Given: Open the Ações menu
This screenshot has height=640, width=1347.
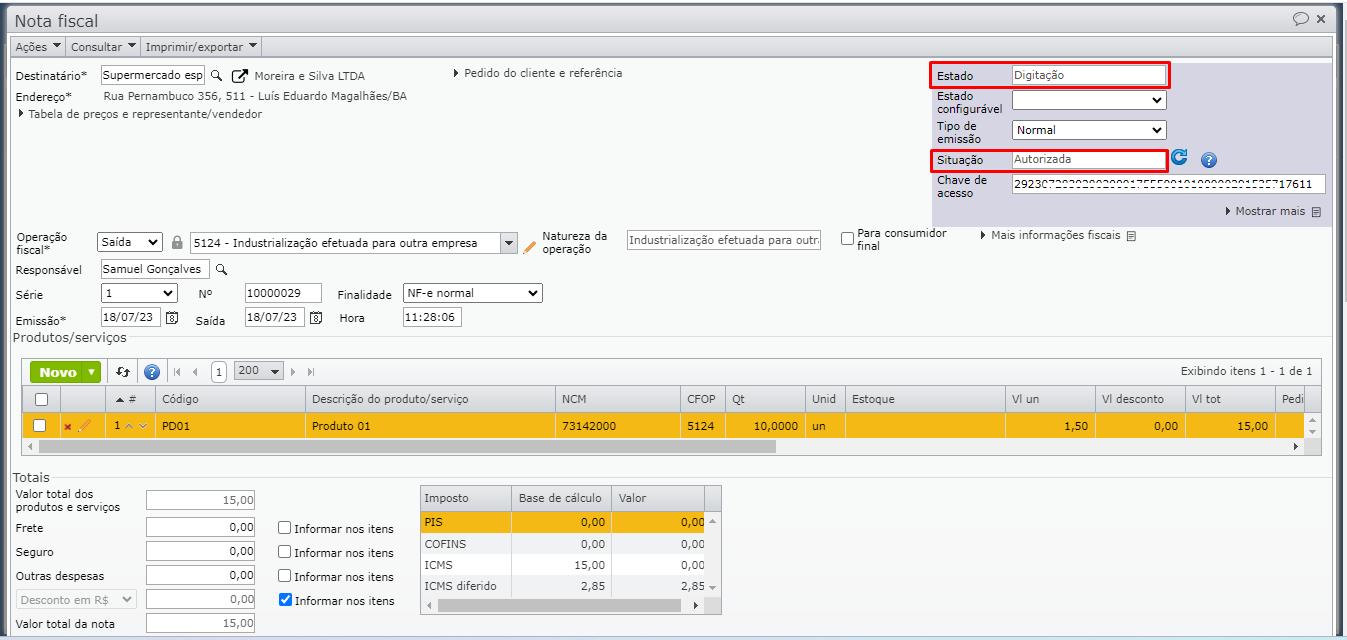Looking at the screenshot, I should 38,46.
